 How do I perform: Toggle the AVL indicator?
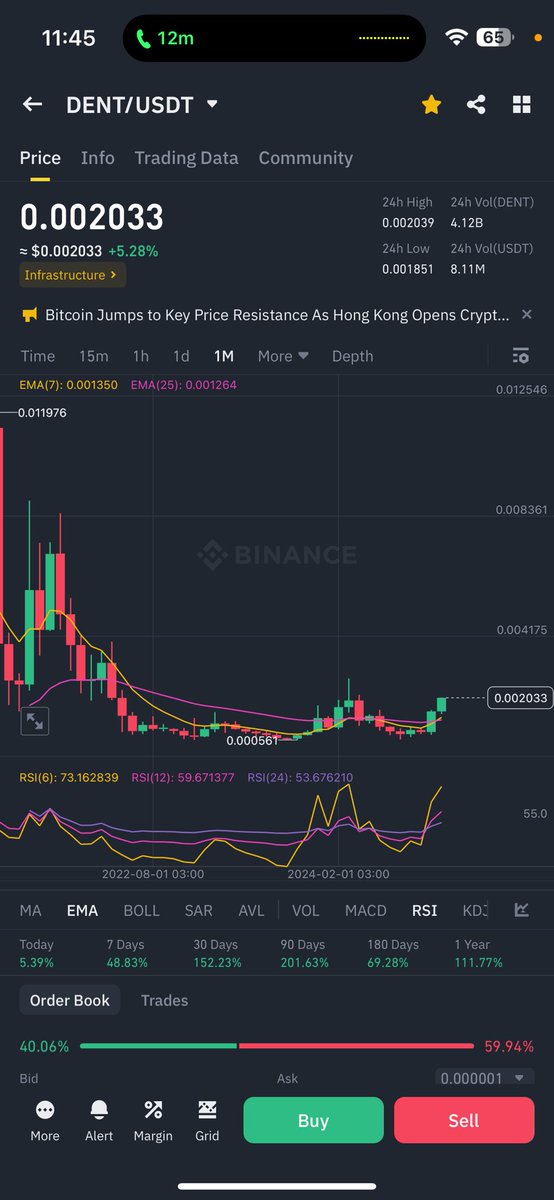[251, 910]
